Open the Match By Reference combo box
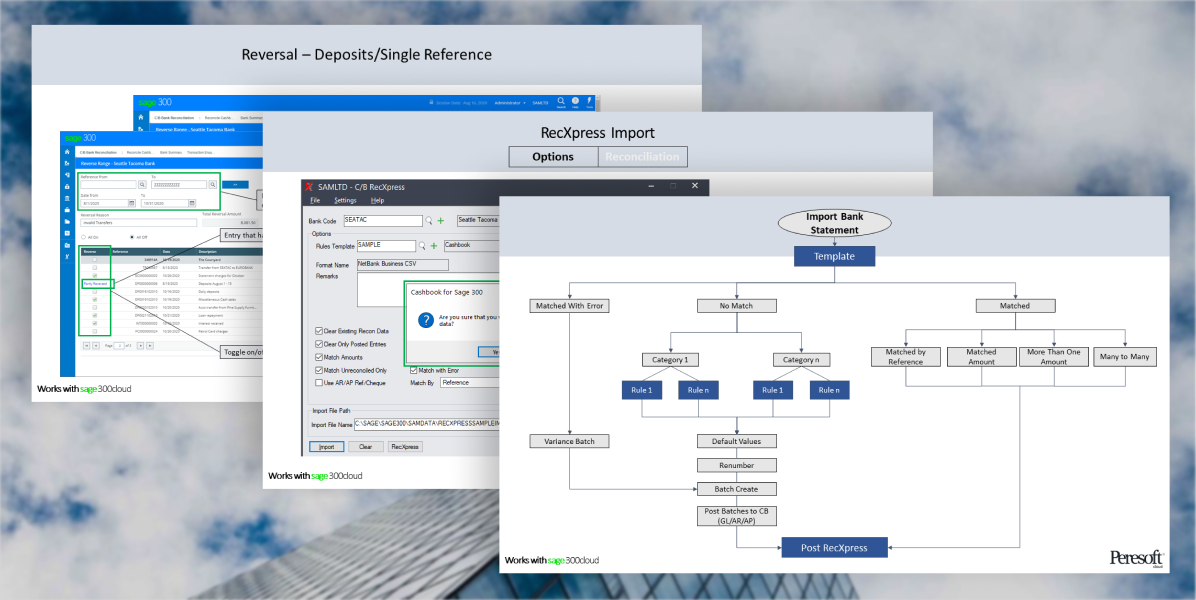 tap(470, 383)
